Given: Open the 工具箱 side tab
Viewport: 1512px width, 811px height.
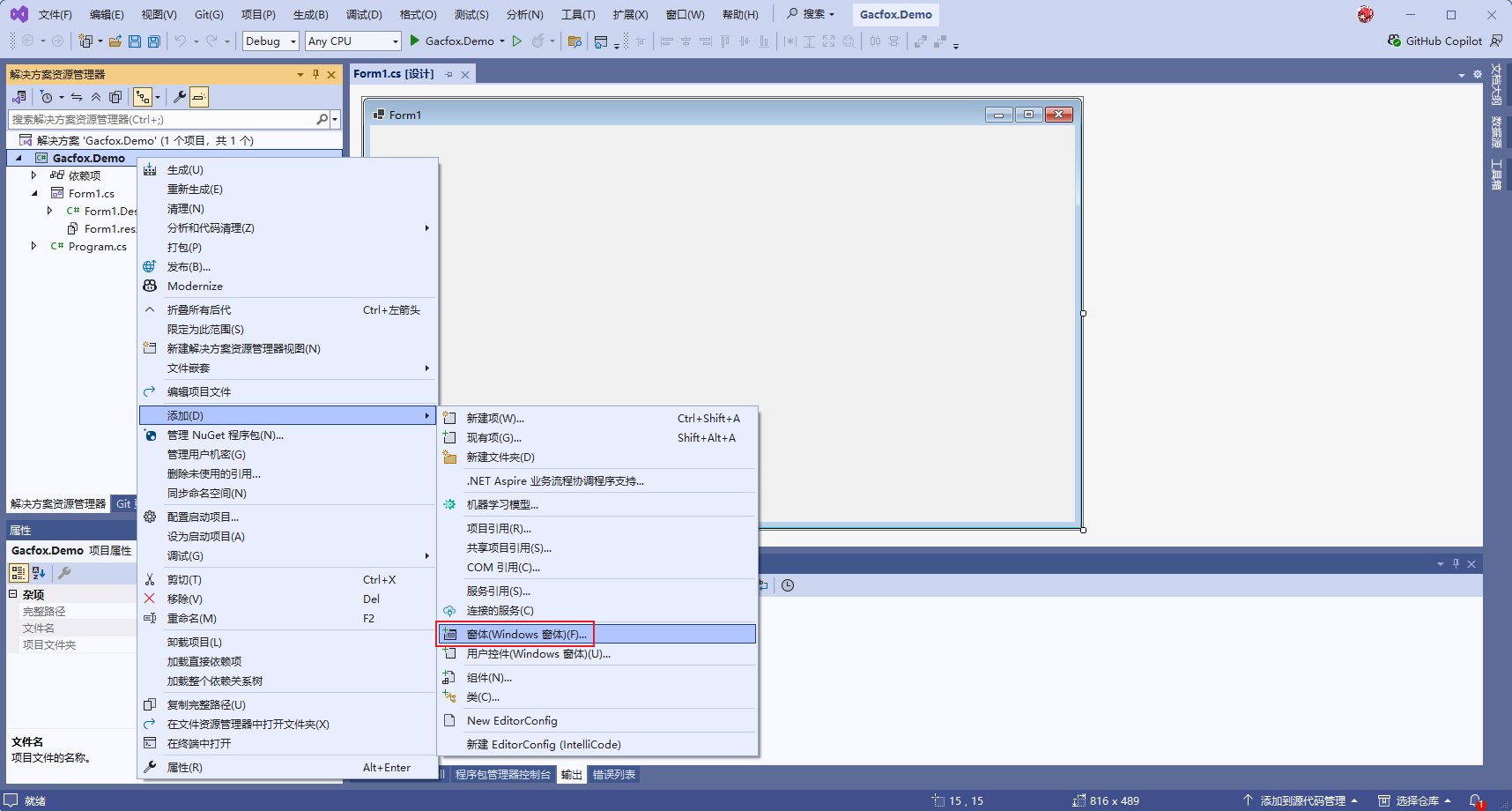Looking at the screenshot, I should point(1496,175).
